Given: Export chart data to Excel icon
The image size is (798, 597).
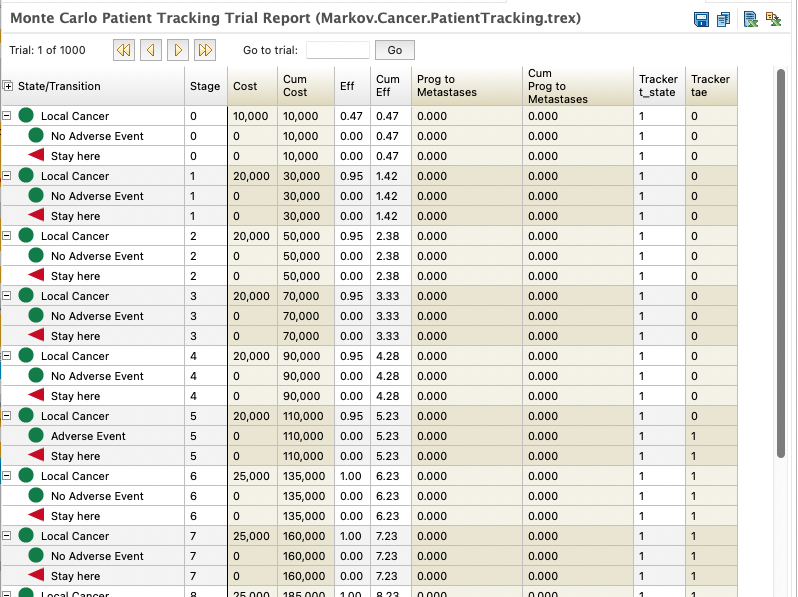Looking at the screenshot, I should click(x=773, y=19).
